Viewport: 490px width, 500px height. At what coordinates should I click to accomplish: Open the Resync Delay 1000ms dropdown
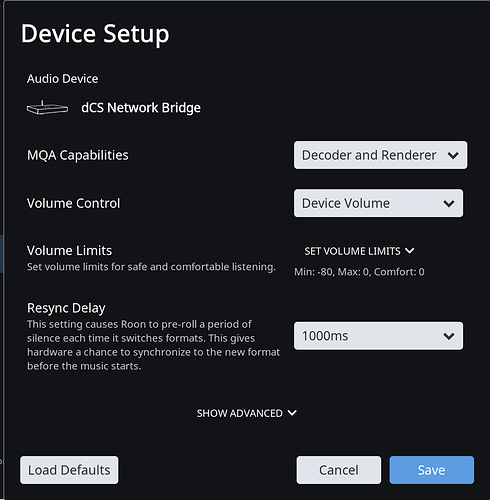[x=378, y=336]
